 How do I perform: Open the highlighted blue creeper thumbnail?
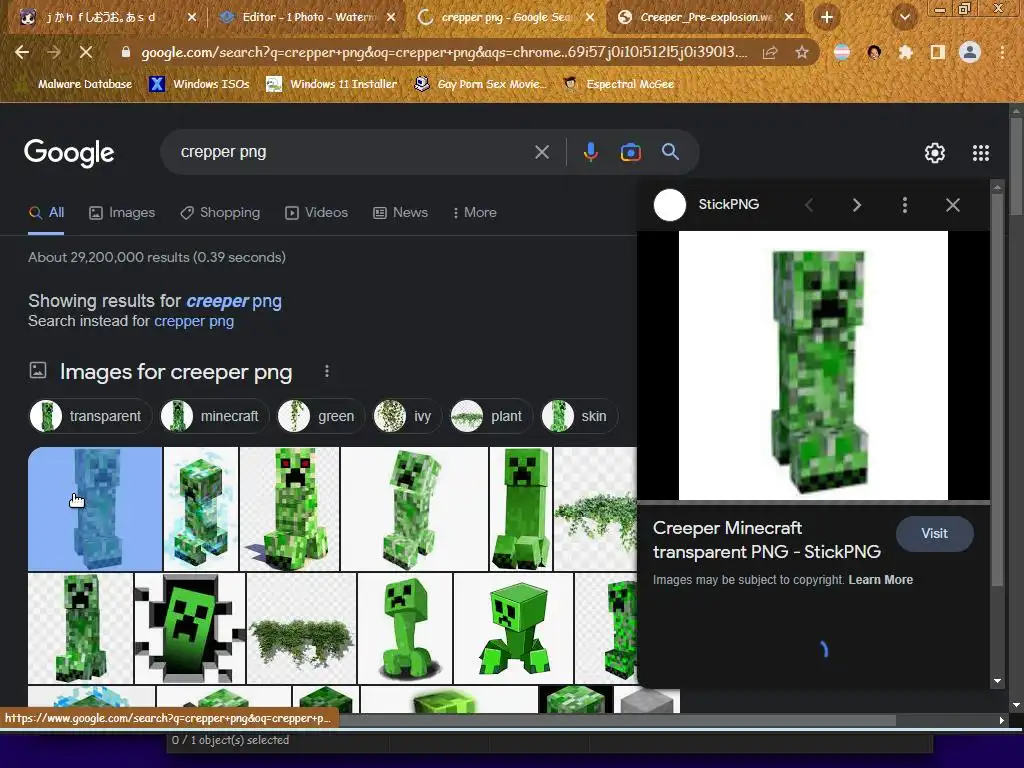click(x=95, y=509)
